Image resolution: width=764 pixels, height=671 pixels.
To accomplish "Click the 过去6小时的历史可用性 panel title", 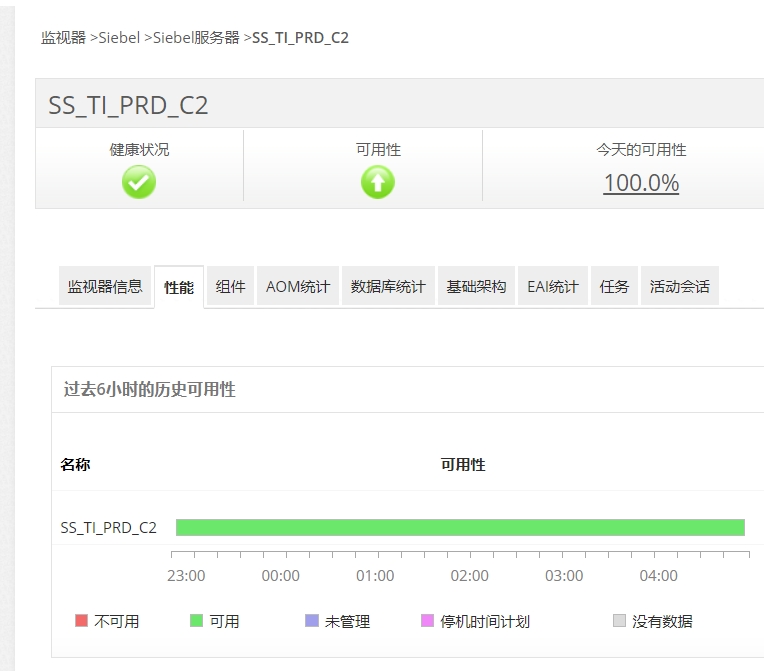I will click(150, 389).
